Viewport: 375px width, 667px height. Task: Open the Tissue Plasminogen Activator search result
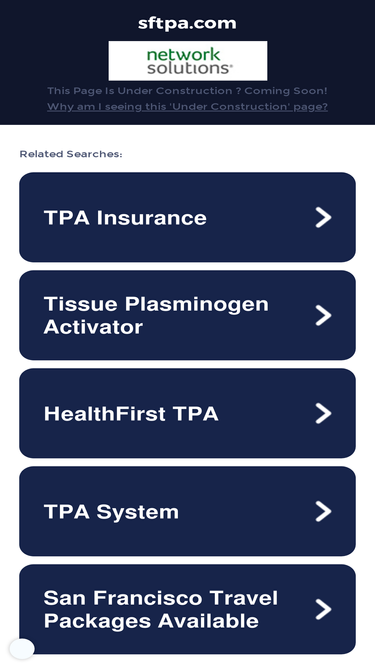point(188,315)
